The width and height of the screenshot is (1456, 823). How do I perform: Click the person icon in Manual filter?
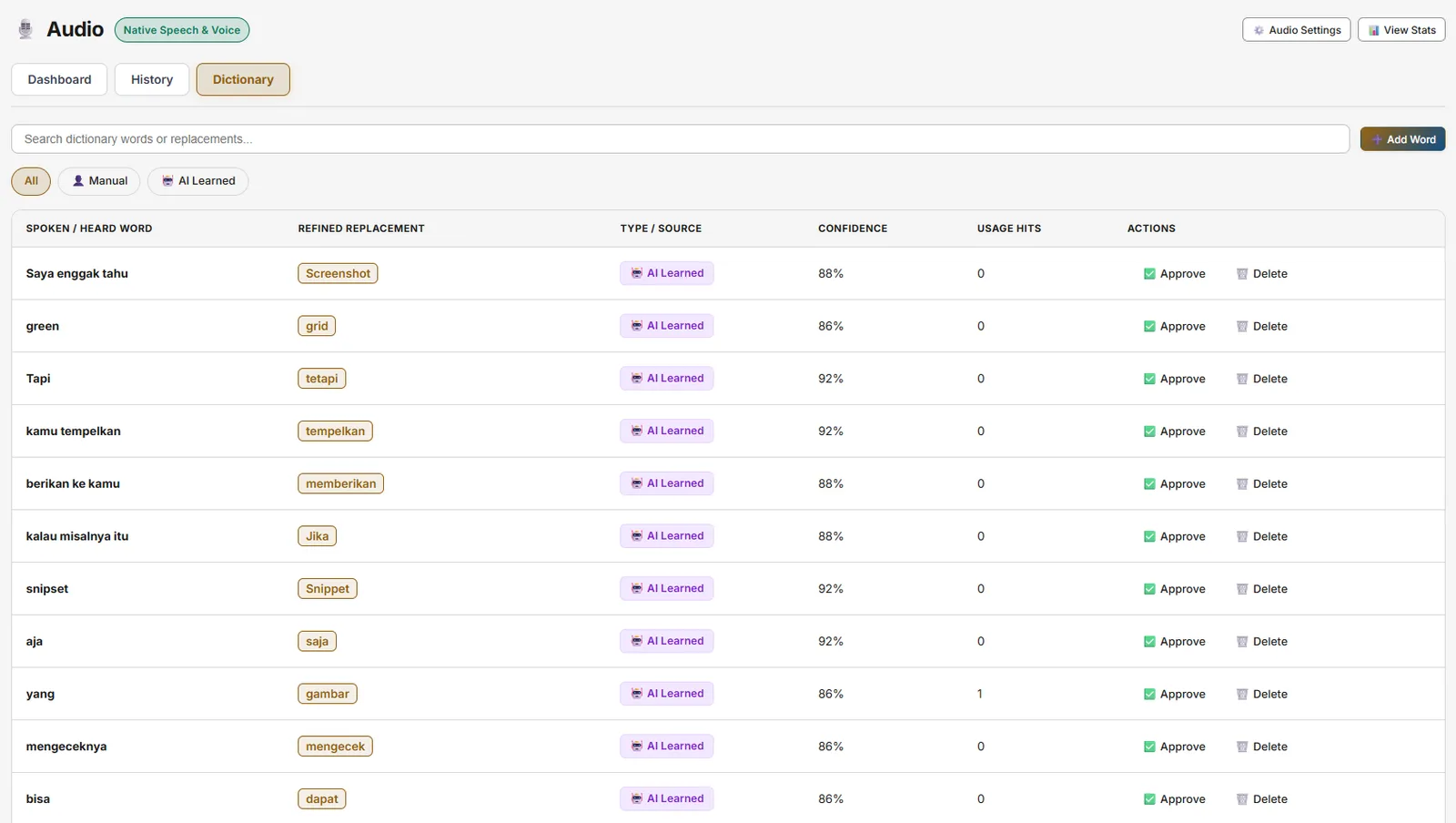tap(78, 180)
